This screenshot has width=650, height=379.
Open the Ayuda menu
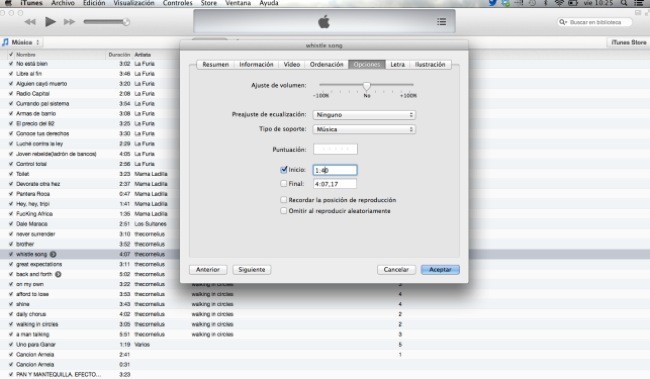click(269, 3)
